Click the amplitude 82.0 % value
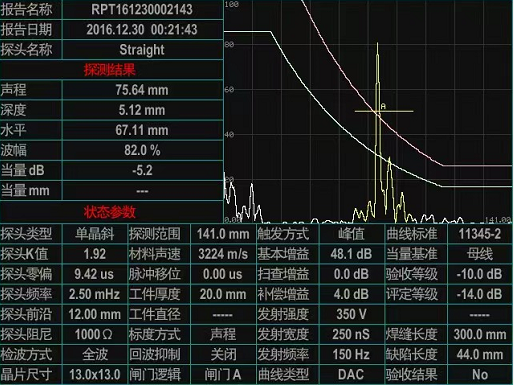514x385 pixels. [x=142, y=150]
